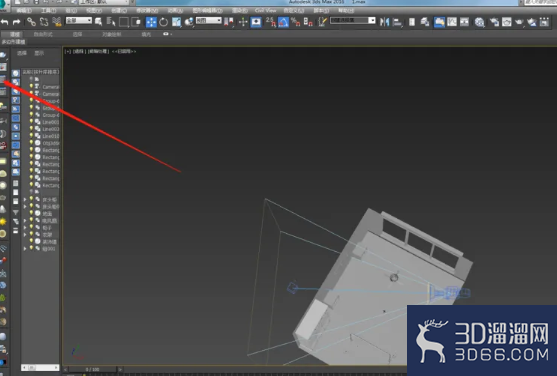Click the Use Pivot Point Center icon
The width and height of the screenshot is (557, 376).
click(229, 22)
